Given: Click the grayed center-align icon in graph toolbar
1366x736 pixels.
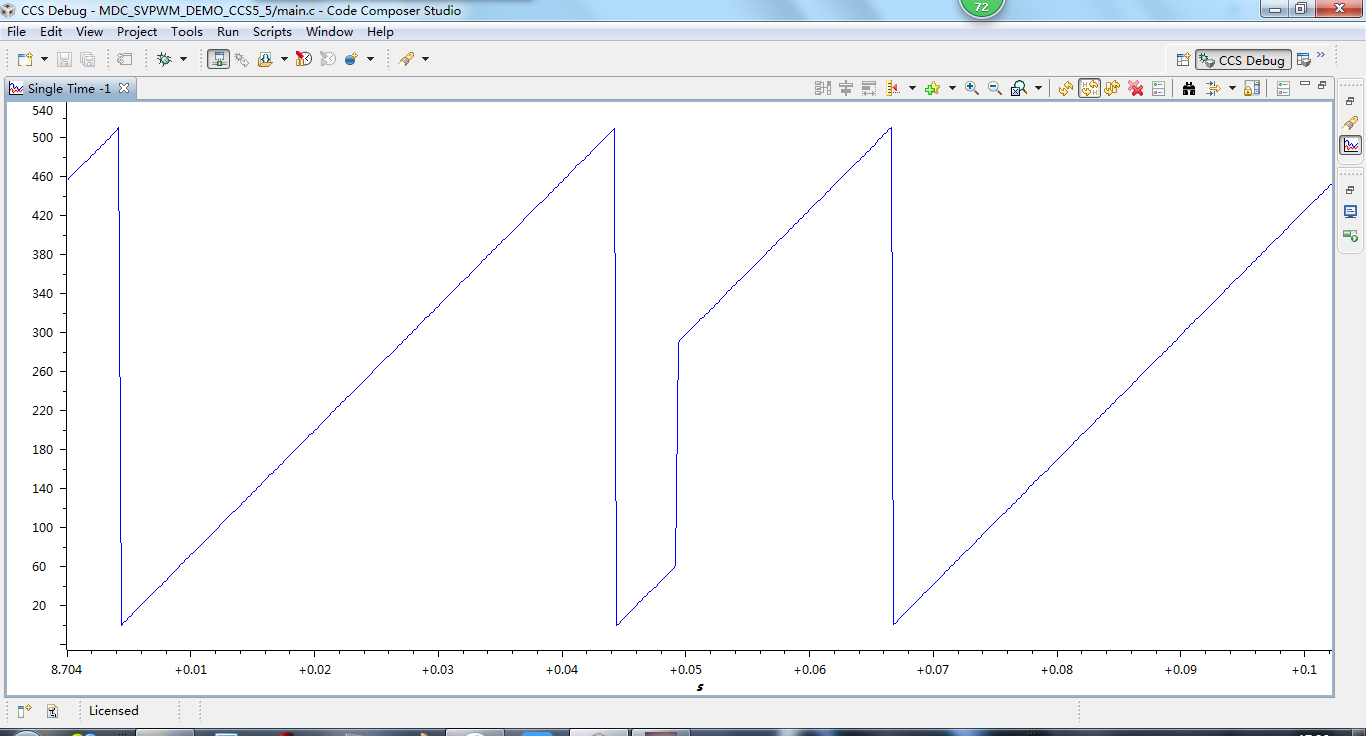Looking at the screenshot, I should click(846, 88).
